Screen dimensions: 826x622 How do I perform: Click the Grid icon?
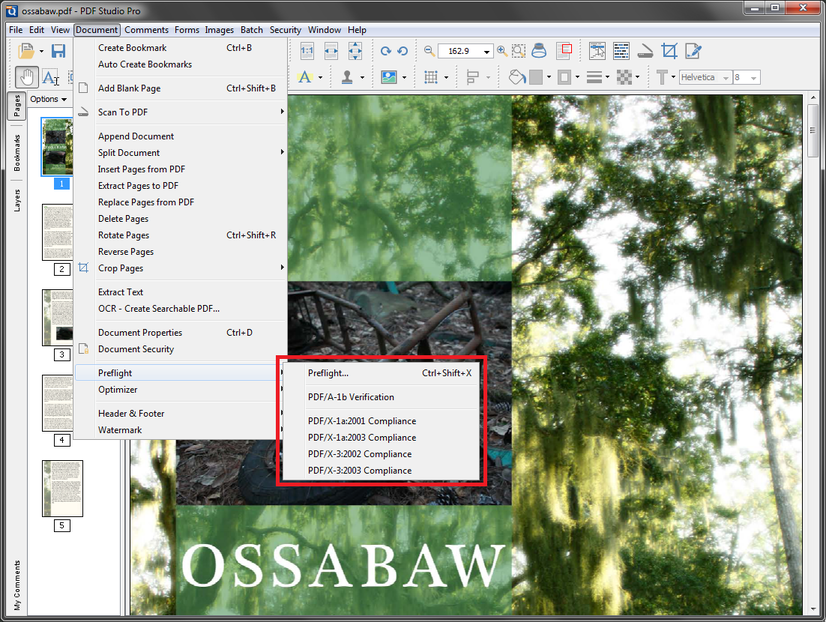[431, 77]
